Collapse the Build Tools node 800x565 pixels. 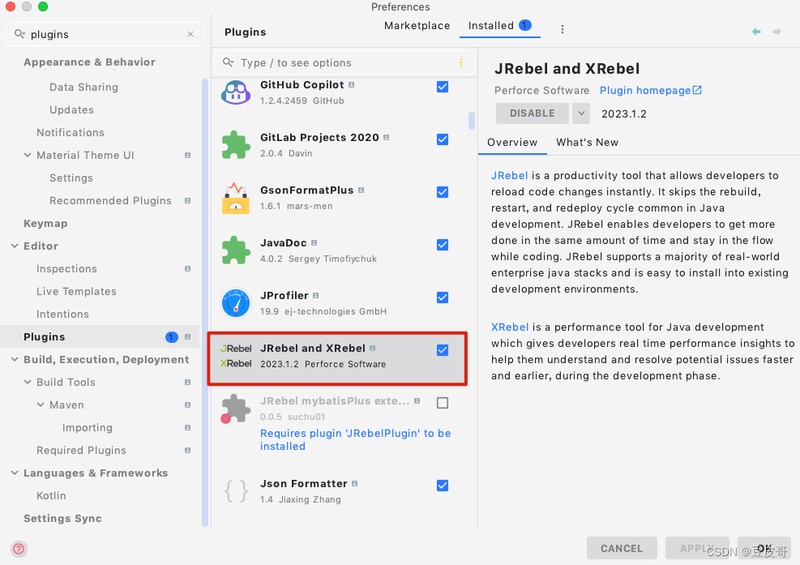[28, 382]
